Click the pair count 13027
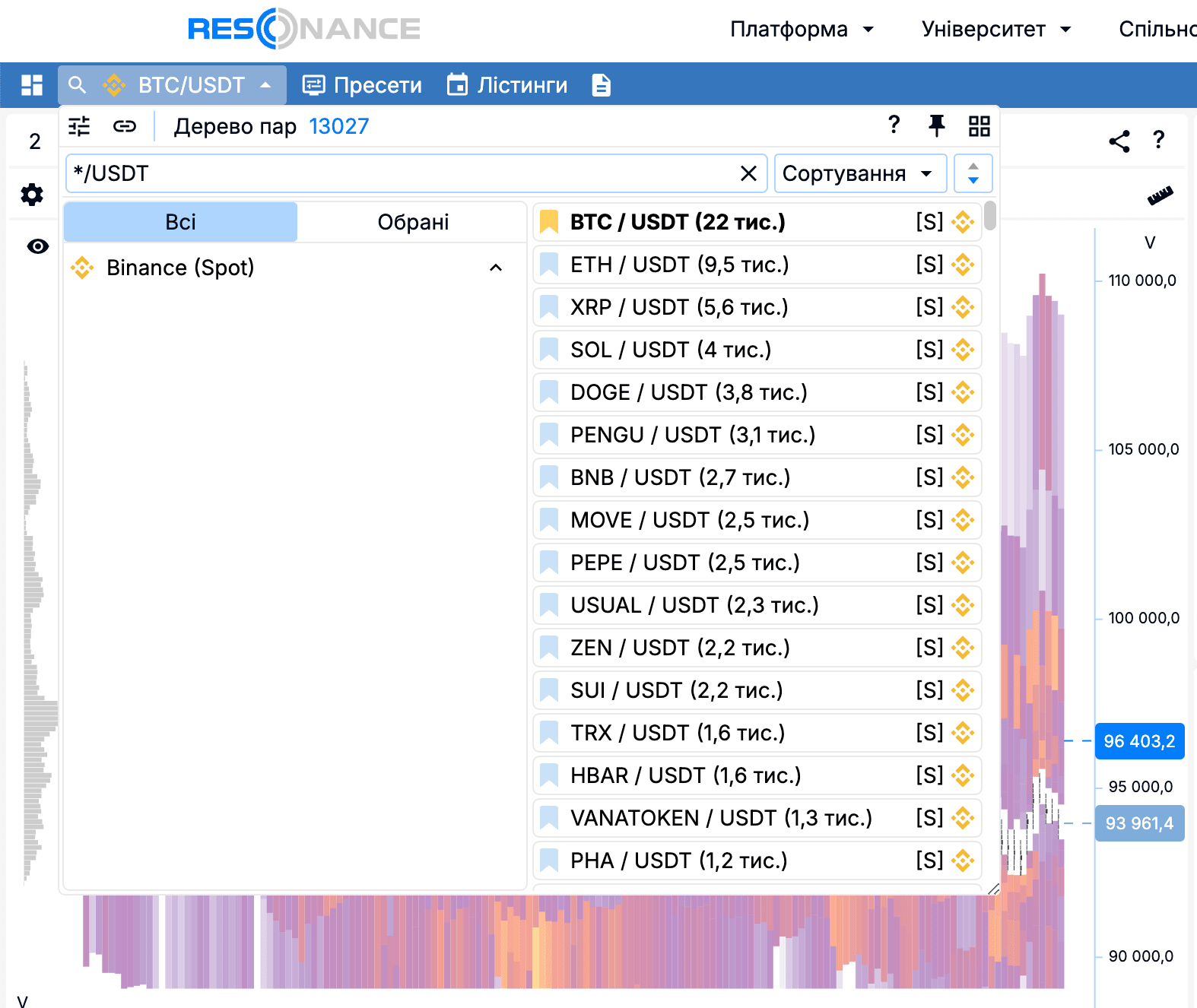The width and height of the screenshot is (1197, 1008). coord(338,126)
